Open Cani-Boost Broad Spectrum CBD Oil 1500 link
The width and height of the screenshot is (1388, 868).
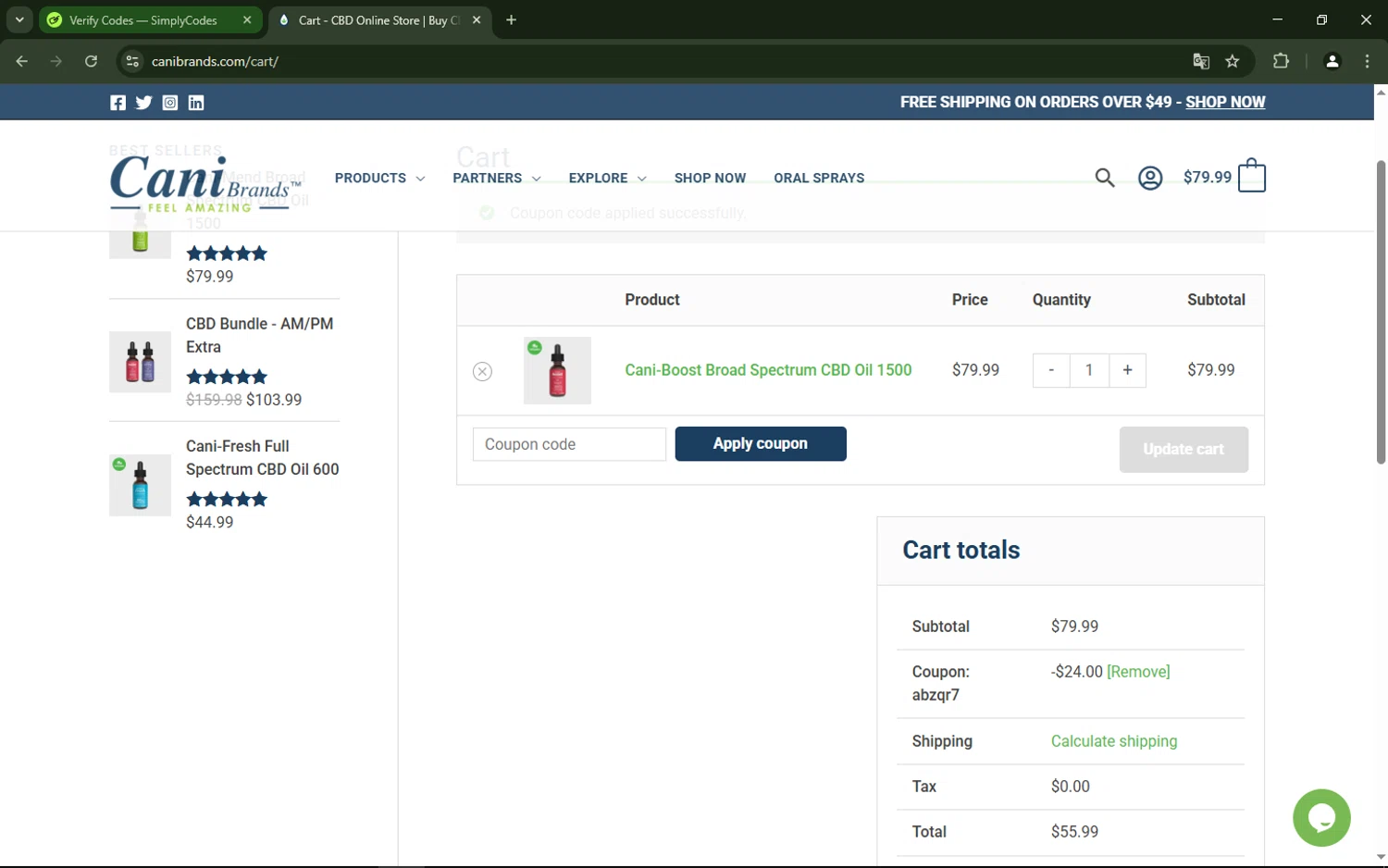(x=768, y=370)
